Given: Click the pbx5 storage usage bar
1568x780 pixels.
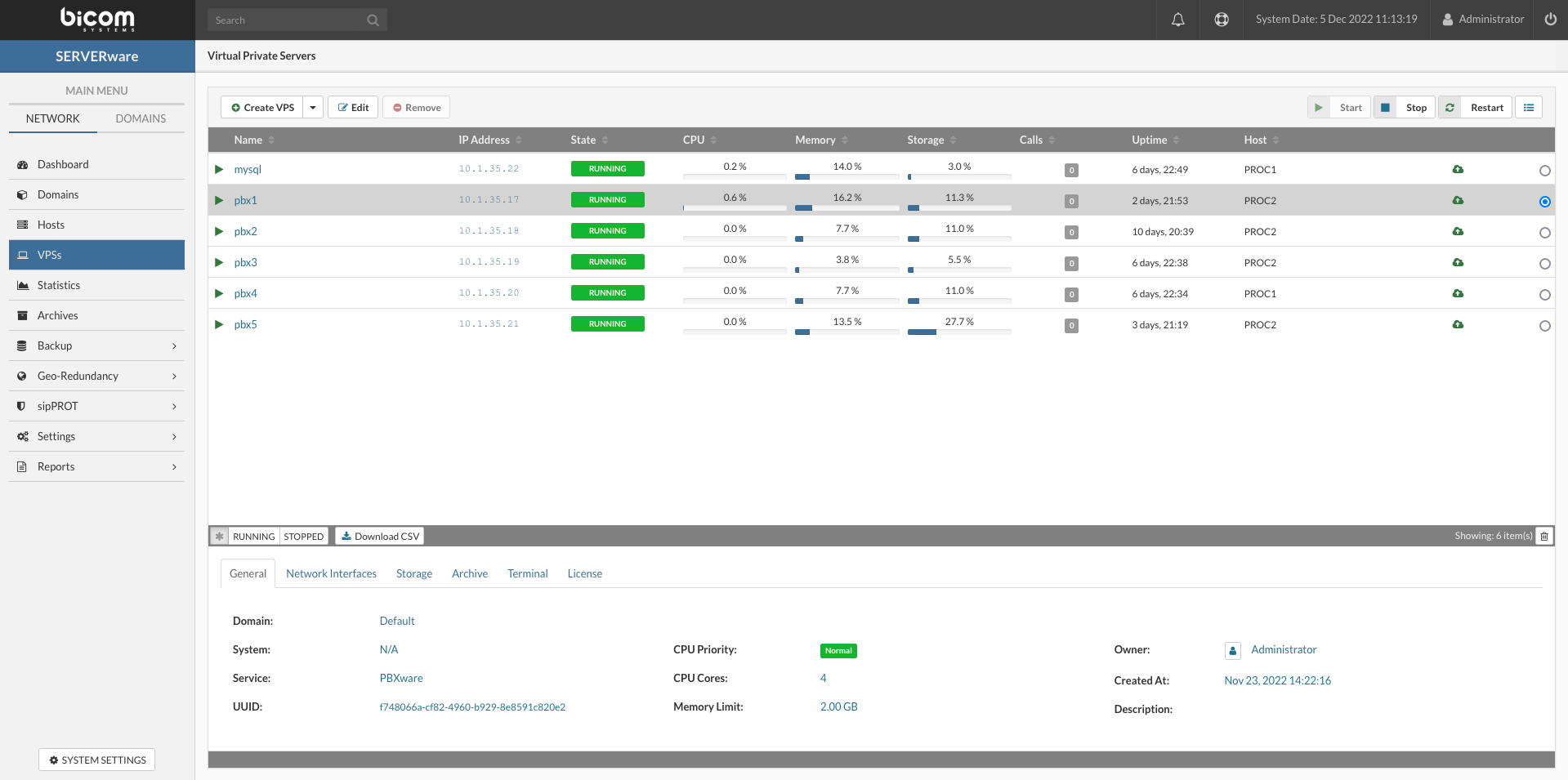Looking at the screenshot, I should point(958,332).
